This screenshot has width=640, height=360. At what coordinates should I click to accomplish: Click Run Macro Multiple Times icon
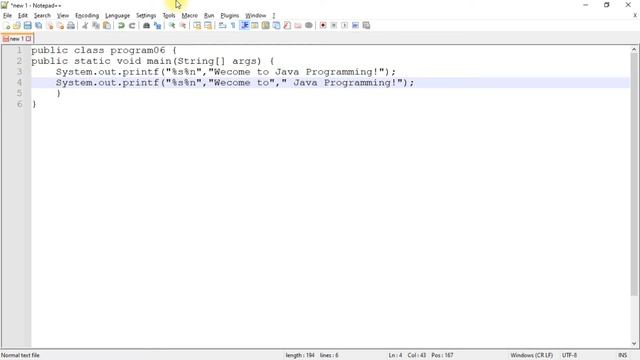tap(355, 26)
